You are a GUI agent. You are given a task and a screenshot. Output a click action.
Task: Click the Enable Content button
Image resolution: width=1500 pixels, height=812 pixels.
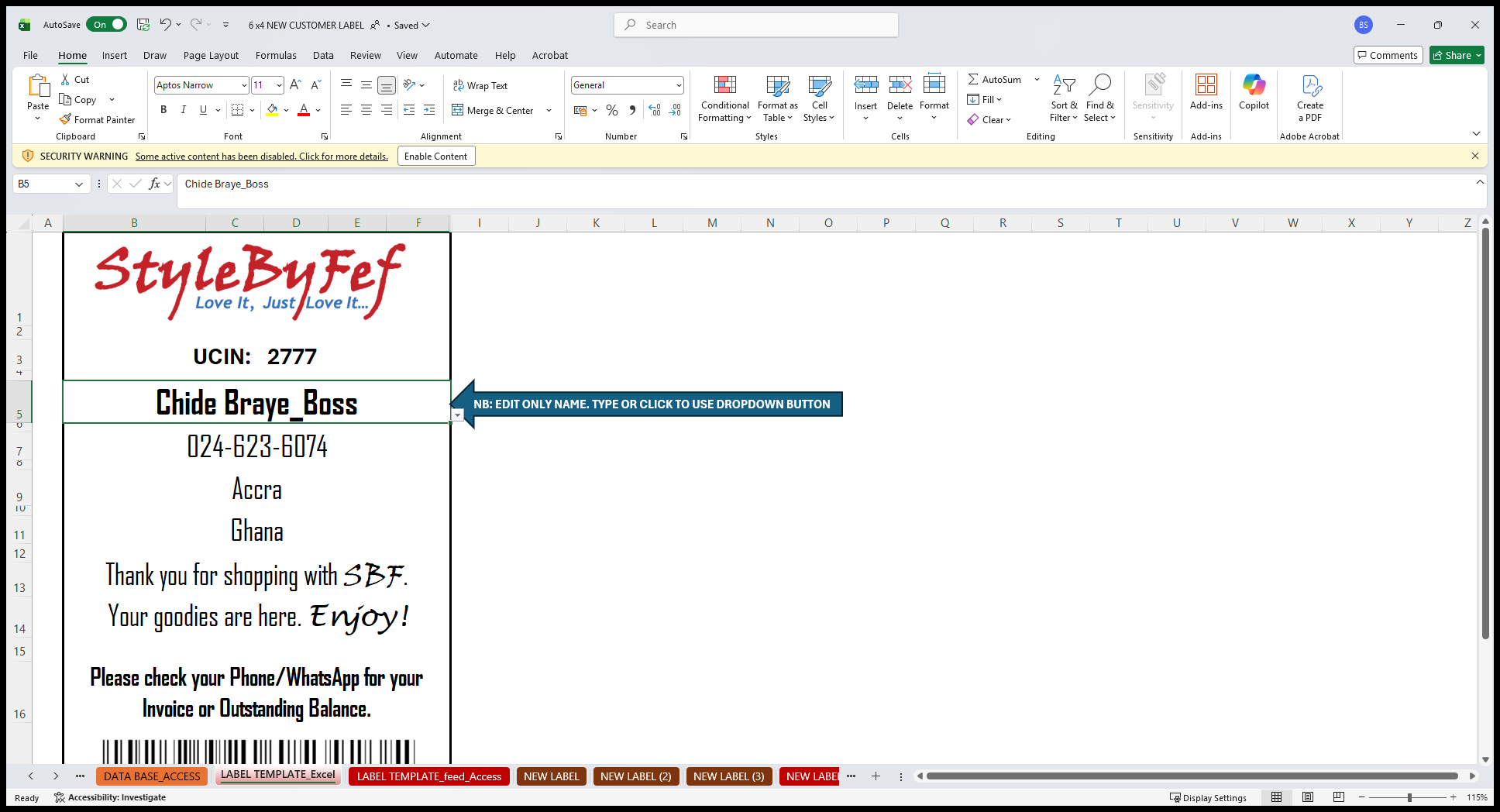tap(435, 157)
